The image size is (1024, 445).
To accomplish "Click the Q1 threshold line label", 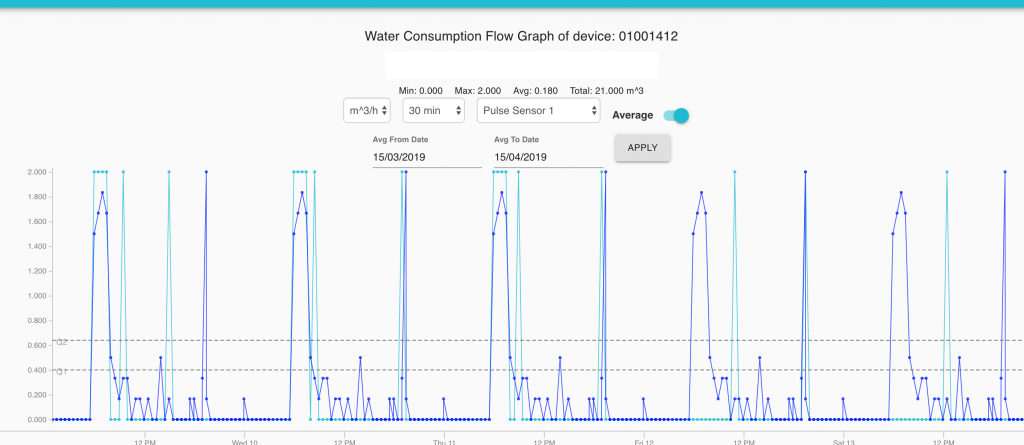I will pyautogui.click(x=61, y=371).
